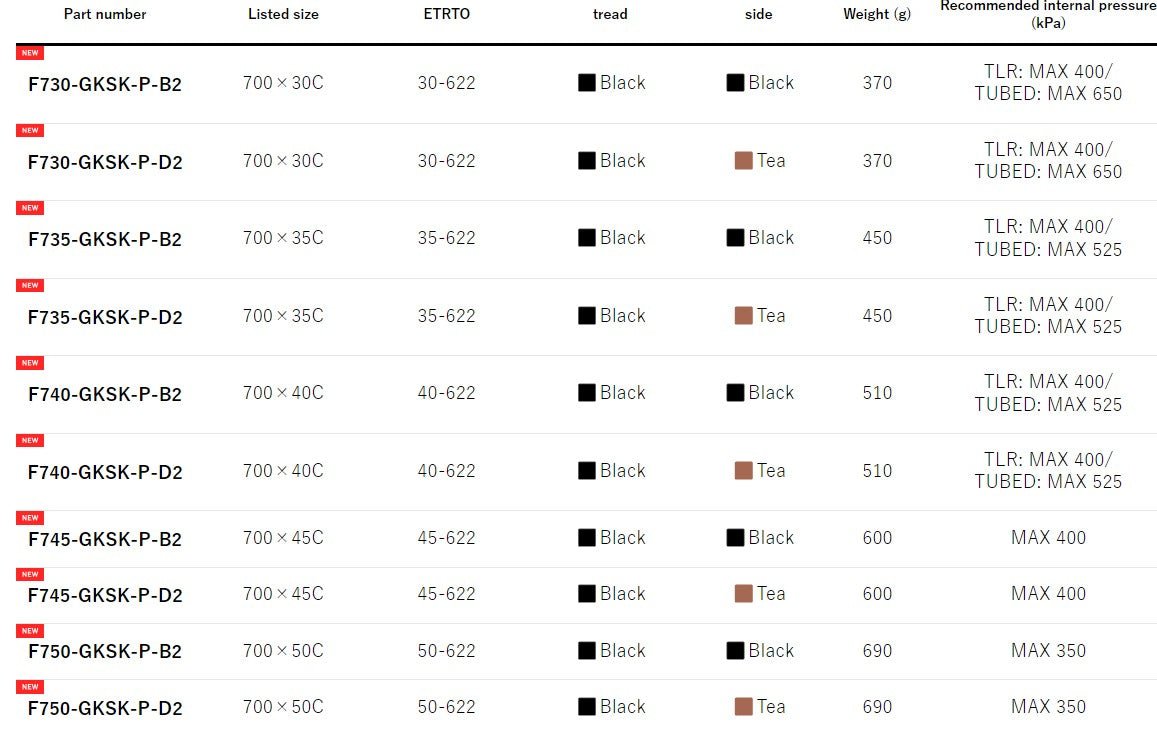Image resolution: width=1157 pixels, height=731 pixels.
Task: Click the Weight (g) column header
Action: [x=877, y=14]
